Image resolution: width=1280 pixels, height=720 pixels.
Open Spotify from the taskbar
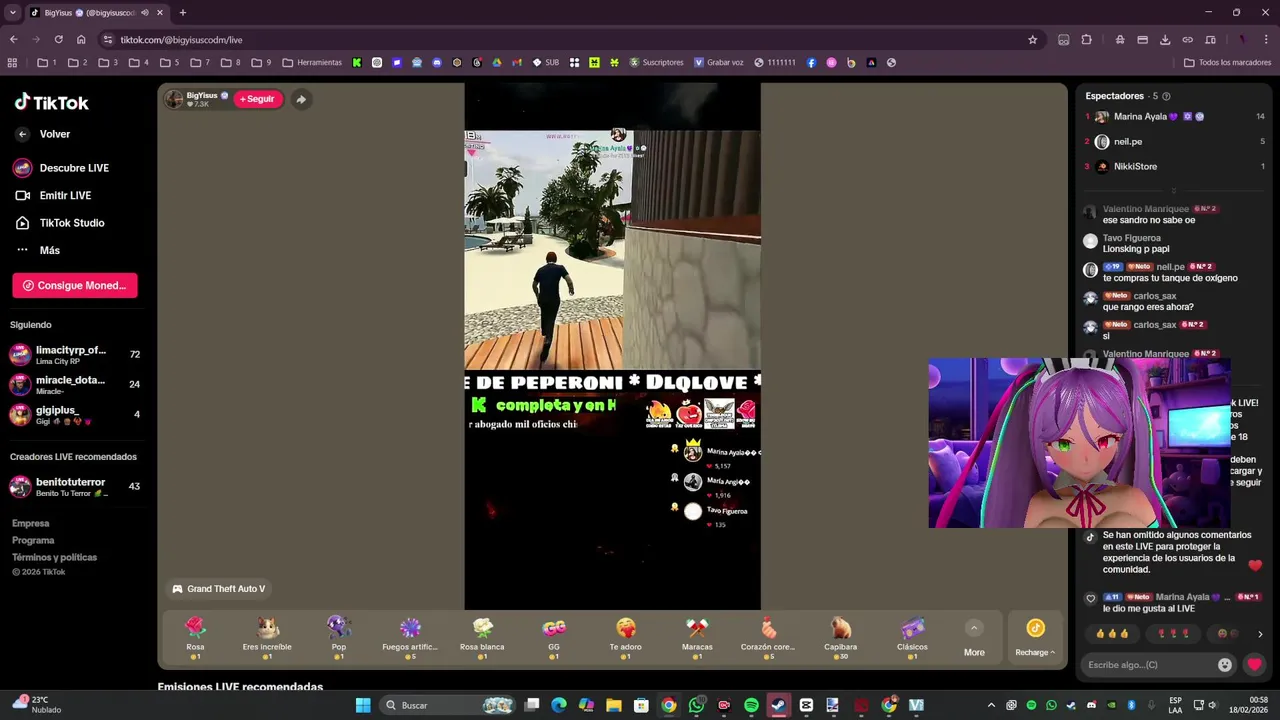(751, 705)
